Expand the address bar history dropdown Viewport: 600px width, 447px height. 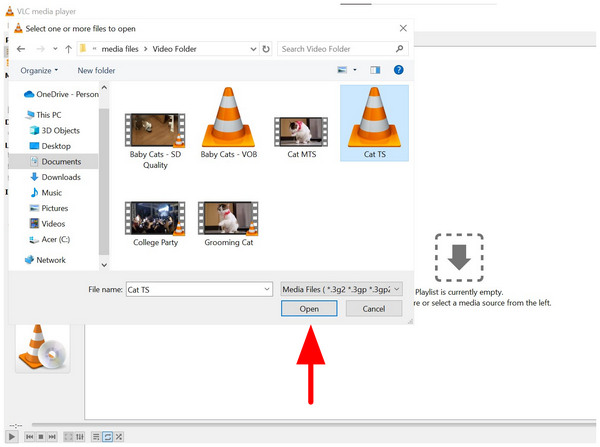[253, 49]
